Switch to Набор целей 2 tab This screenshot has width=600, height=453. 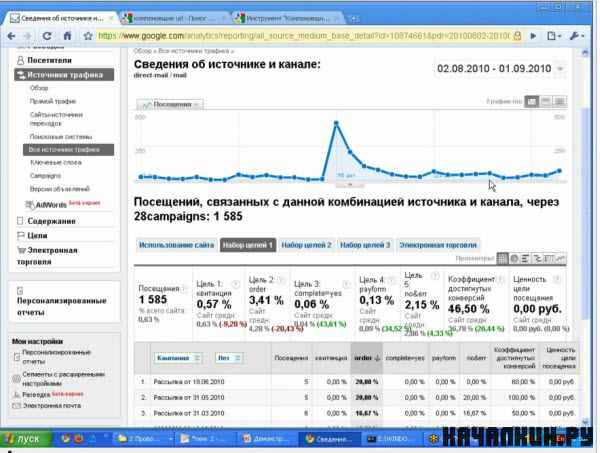point(306,245)
